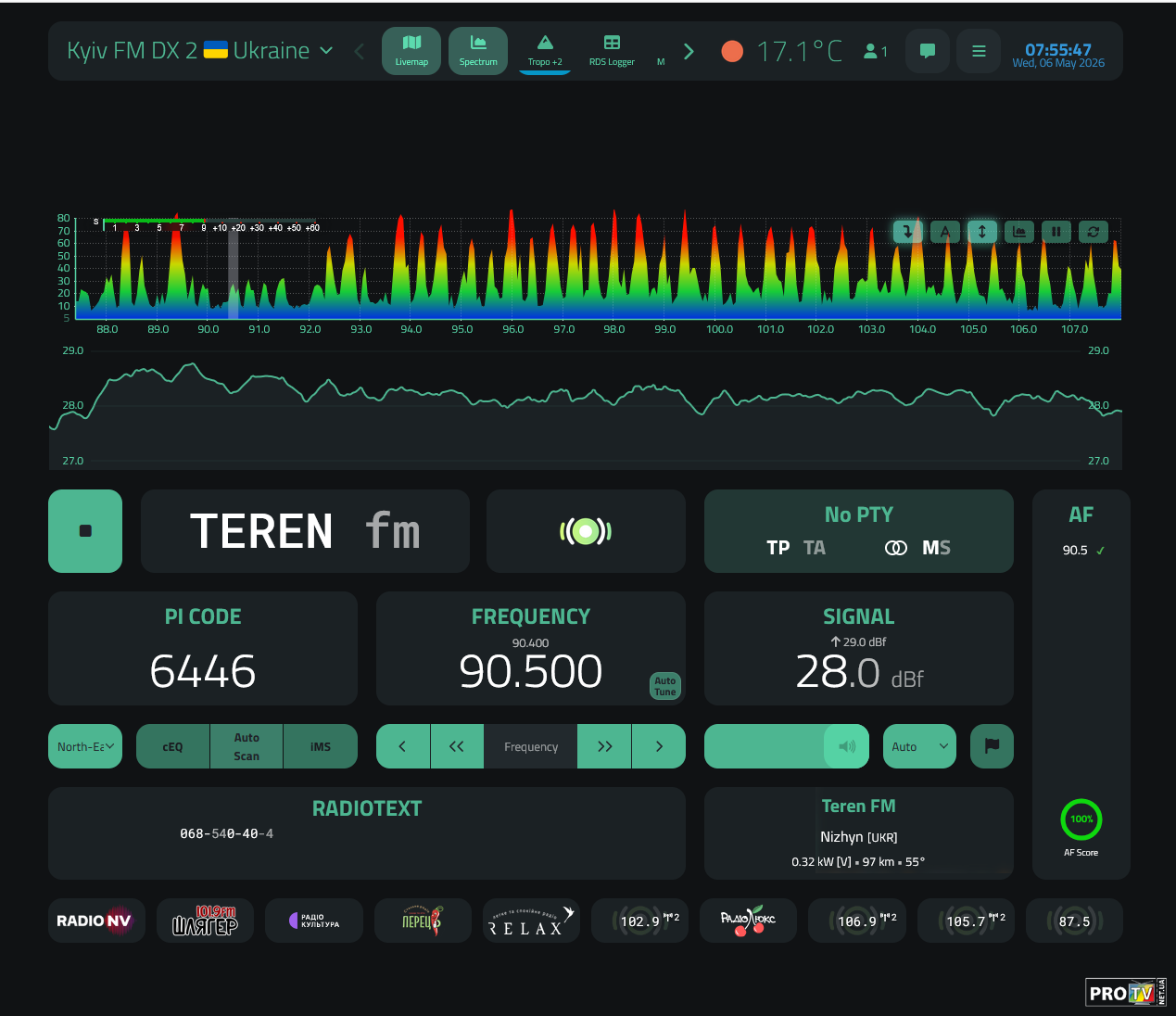Toggle the iMS filter

click(x=321, y=746)
